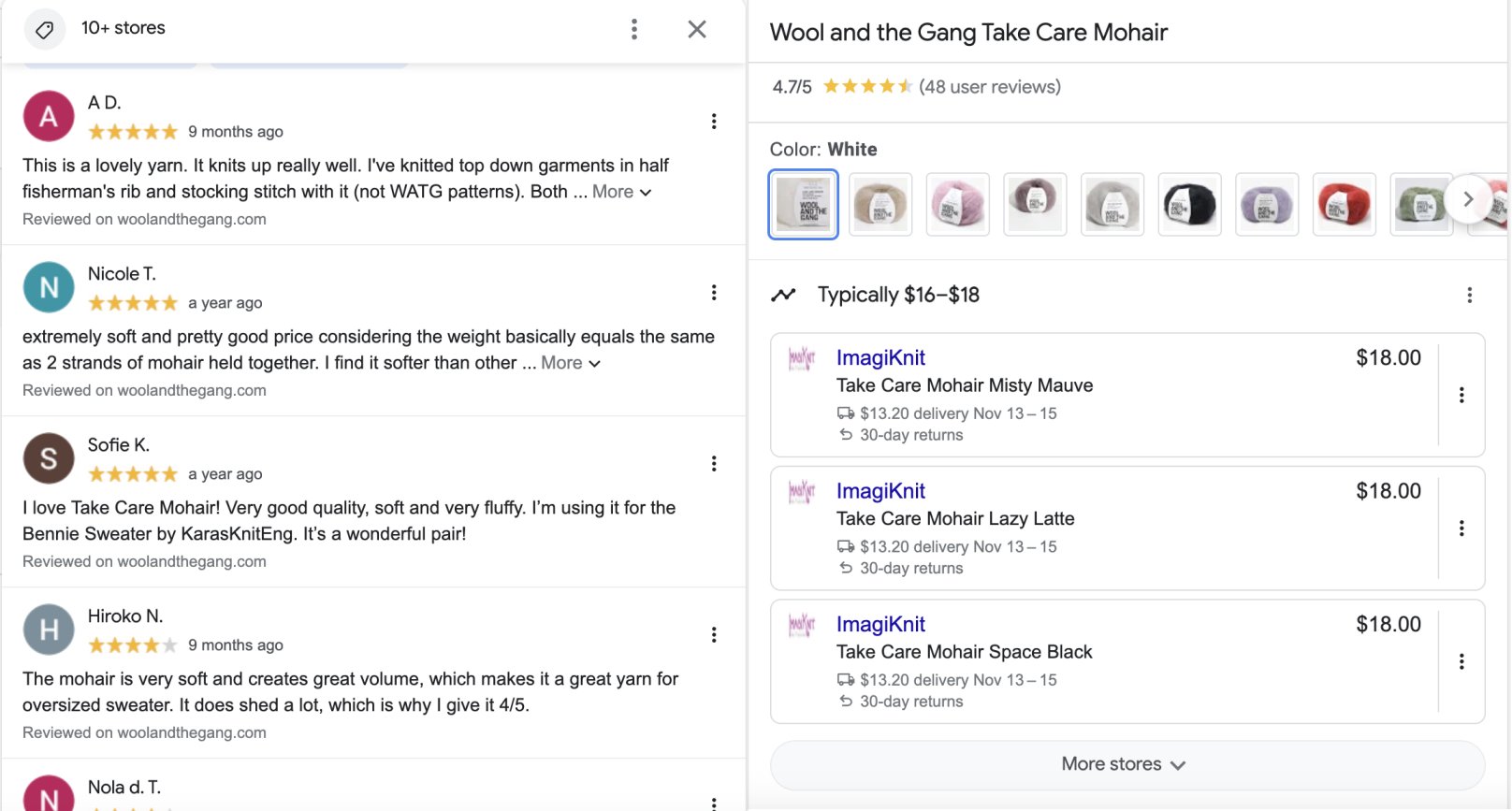The image size is (1512, 811).
Task: Pick the black yarn color swatch
Action: (1189, 204)
